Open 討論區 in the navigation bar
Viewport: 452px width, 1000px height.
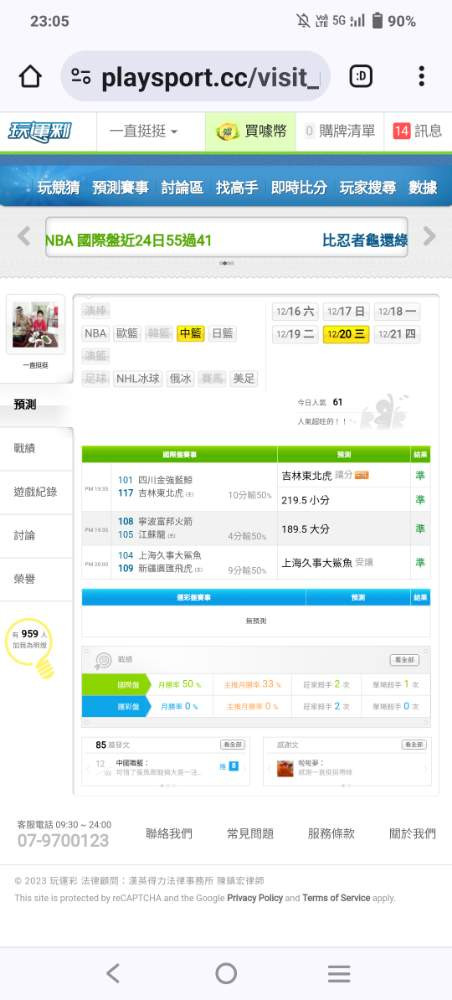[182, 188]
